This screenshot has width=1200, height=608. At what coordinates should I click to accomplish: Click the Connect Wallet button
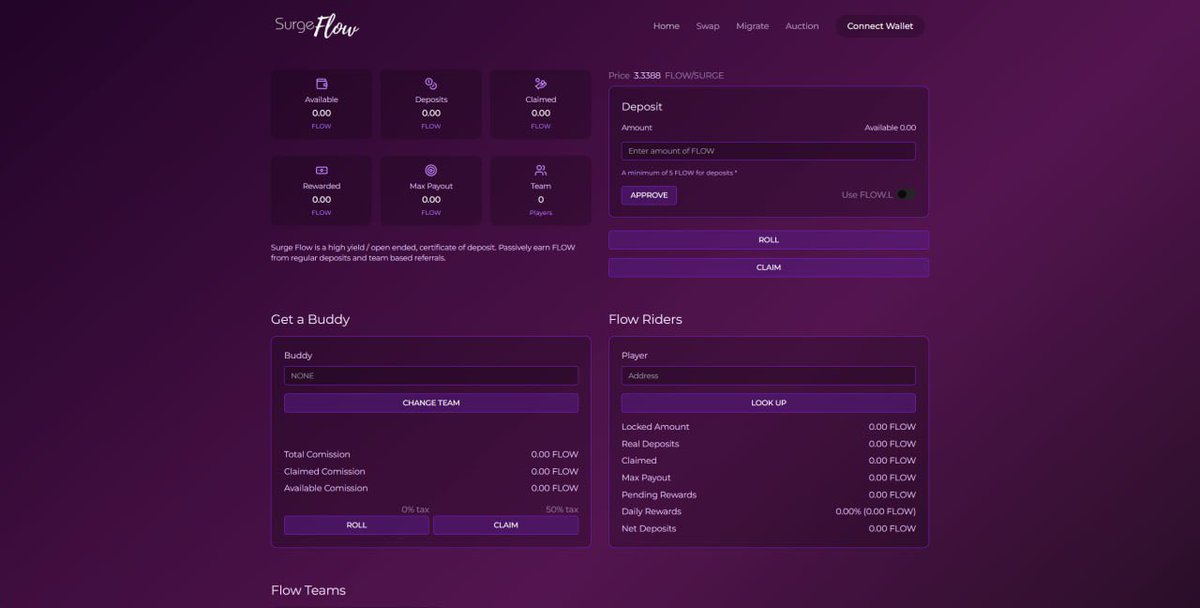click(880, 26)
